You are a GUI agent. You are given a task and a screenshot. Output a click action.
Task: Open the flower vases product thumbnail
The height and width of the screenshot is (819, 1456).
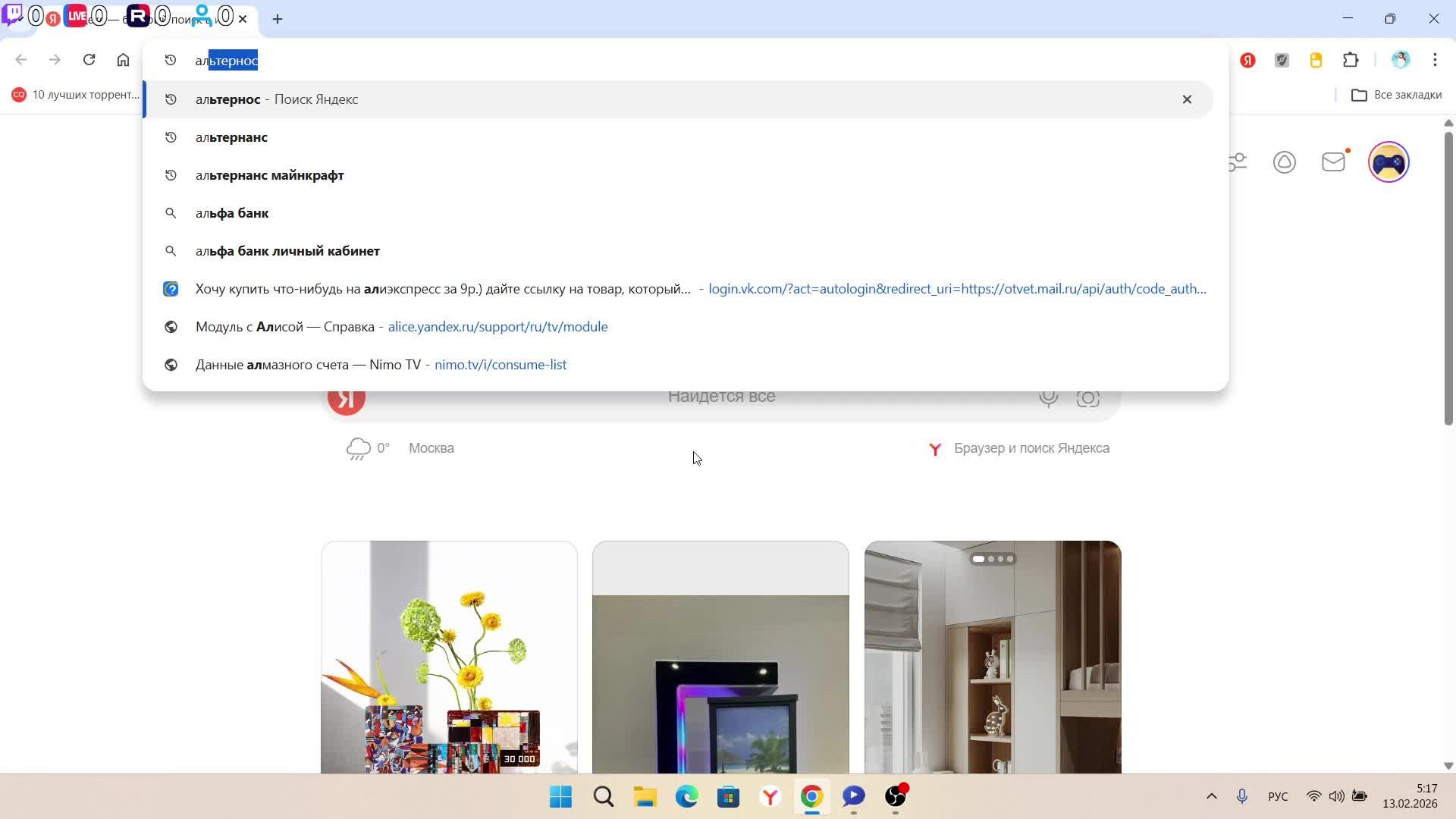[449, 657]
